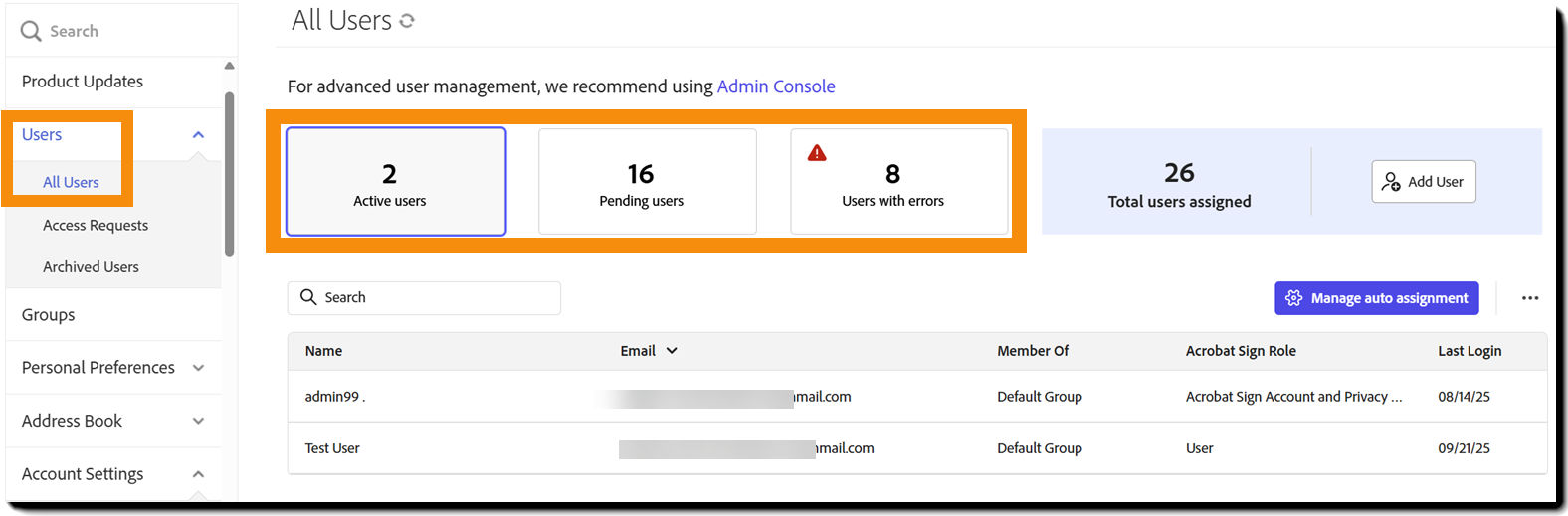Open Access Requests in the sidebar
This screenshot has width=1568, height=516.
(96, 226)
